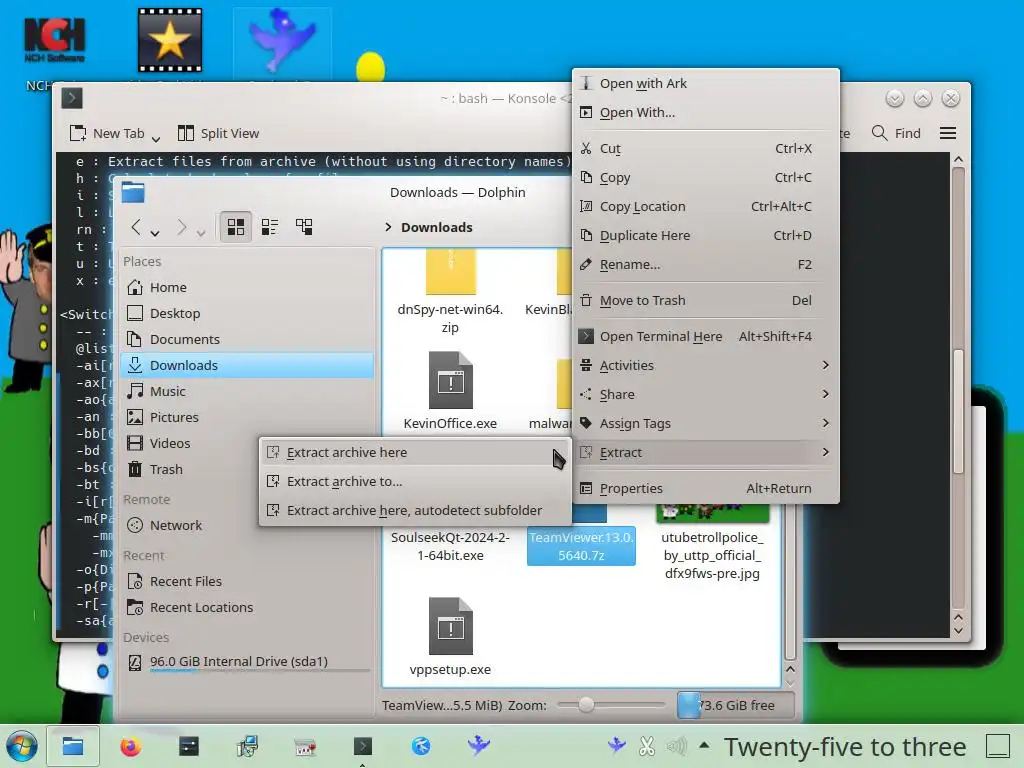Open Recent Locations entry

(x=247, y=607)
